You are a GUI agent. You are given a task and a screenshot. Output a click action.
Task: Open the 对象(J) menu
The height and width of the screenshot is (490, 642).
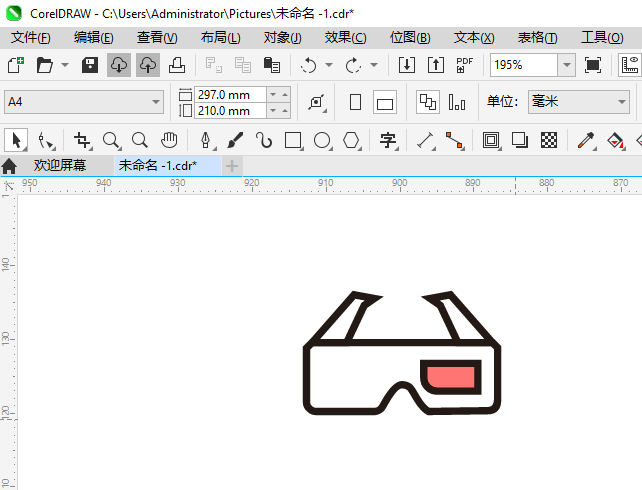(x=283, y=38)
